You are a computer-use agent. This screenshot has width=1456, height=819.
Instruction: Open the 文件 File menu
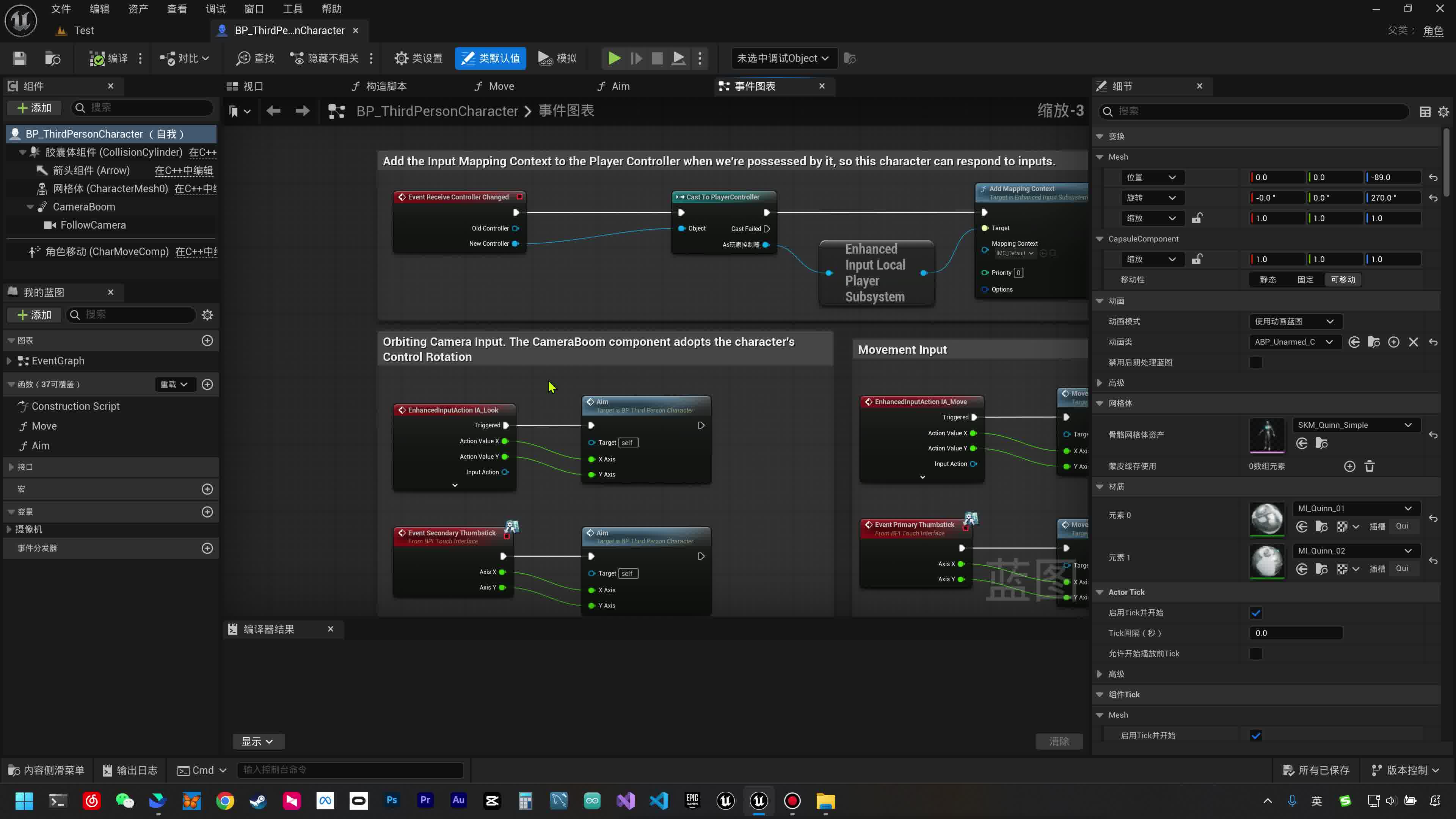[x=61, y=9]
